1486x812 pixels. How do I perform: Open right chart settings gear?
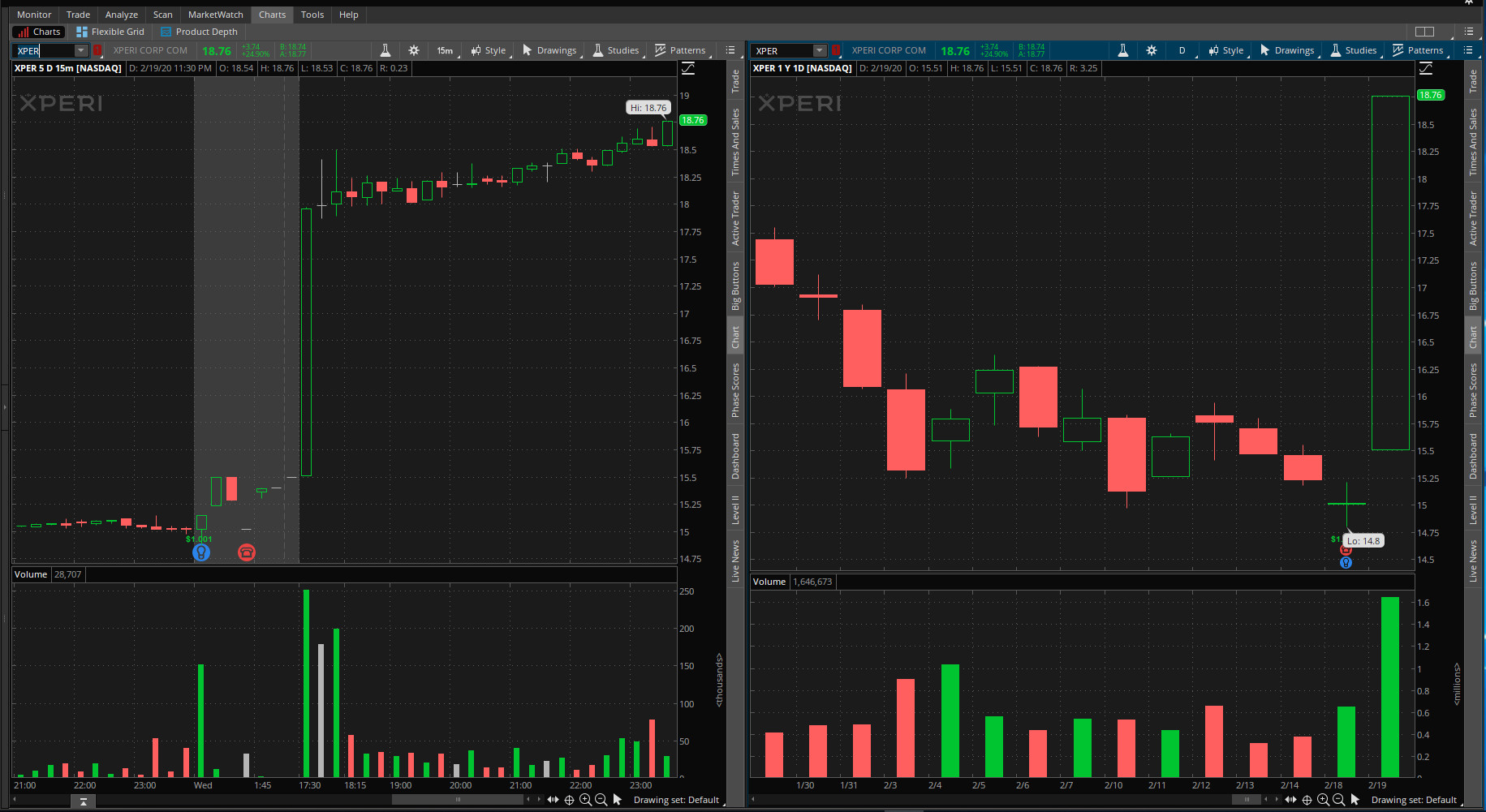(x=1152, y=50)
